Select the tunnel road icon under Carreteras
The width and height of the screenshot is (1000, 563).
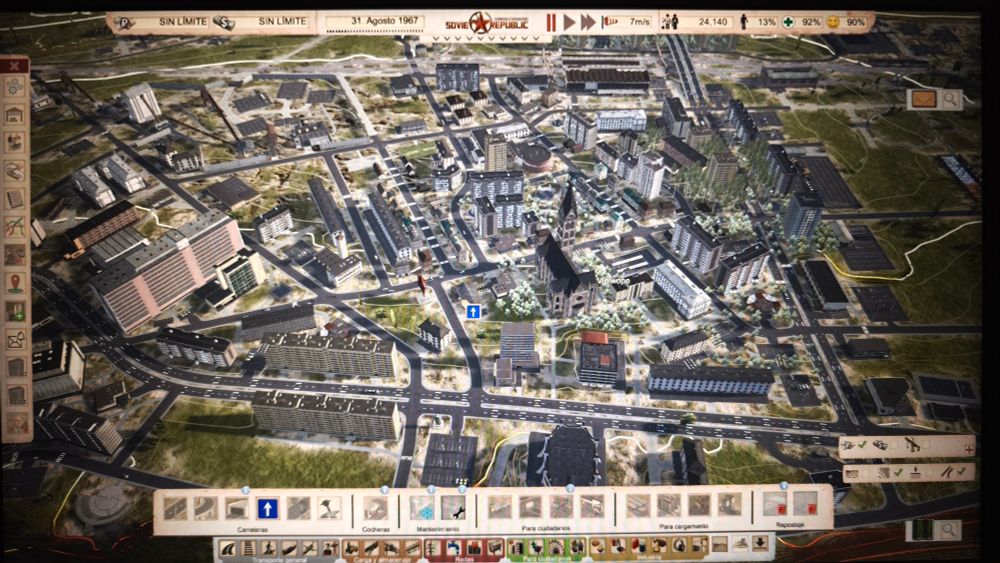237,509
